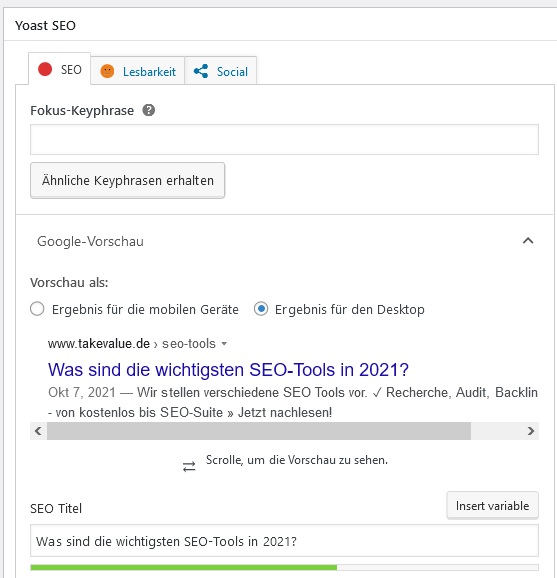This screenshot has height=578, width=557.
Task: Click the red SEO score indicator icon
Action: point(45,69)
